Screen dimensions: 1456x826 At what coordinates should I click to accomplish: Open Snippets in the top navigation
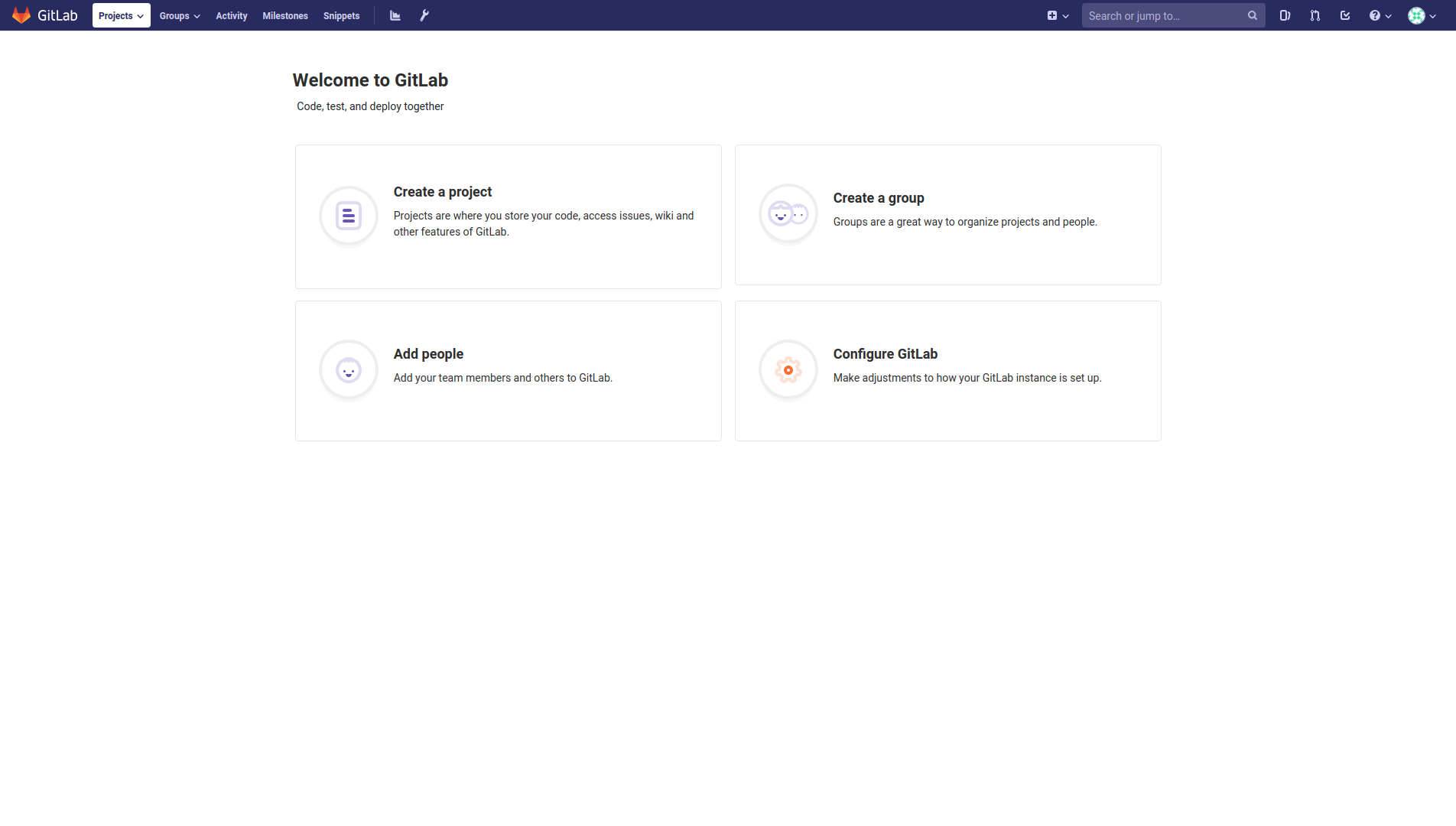tap(341, 15)
